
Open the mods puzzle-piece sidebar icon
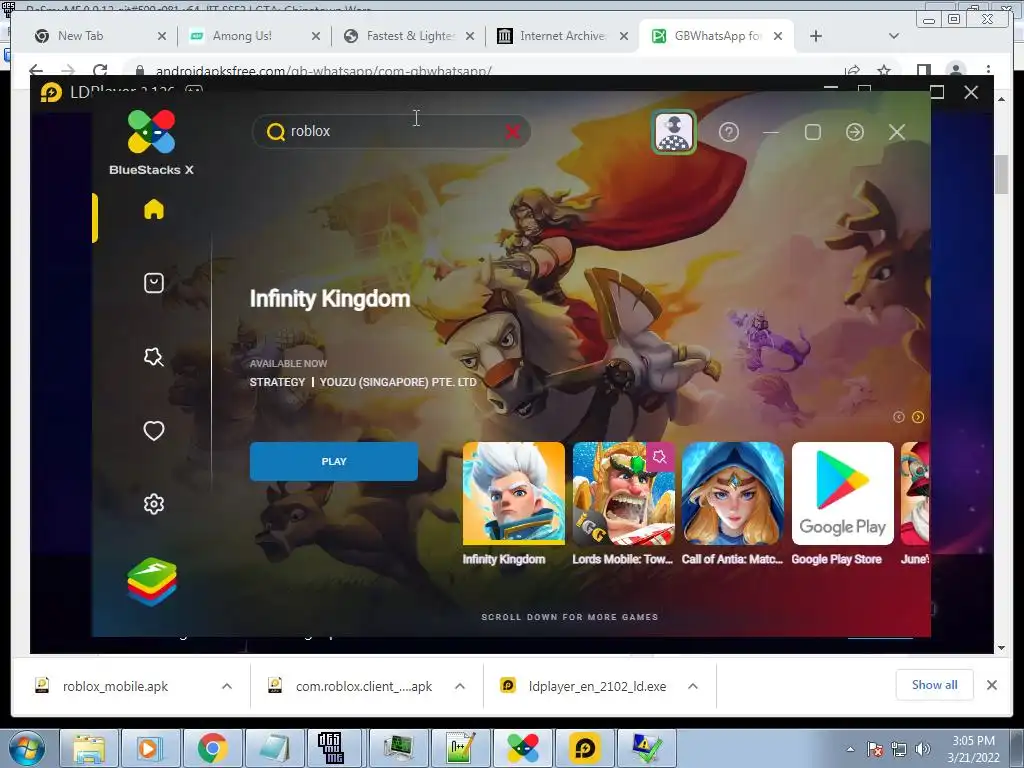point(154,357)
